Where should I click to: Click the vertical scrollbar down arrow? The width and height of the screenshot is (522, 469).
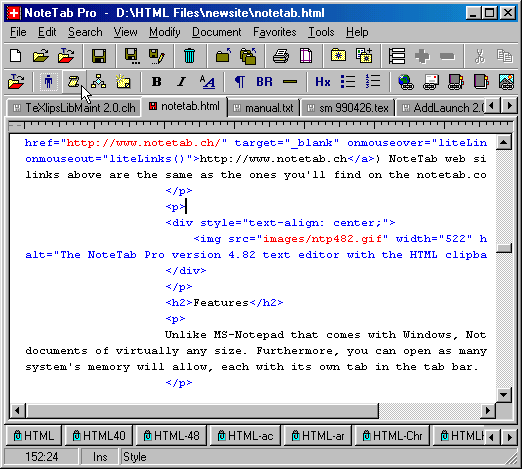pyautogui.click(x=504, y=395)
